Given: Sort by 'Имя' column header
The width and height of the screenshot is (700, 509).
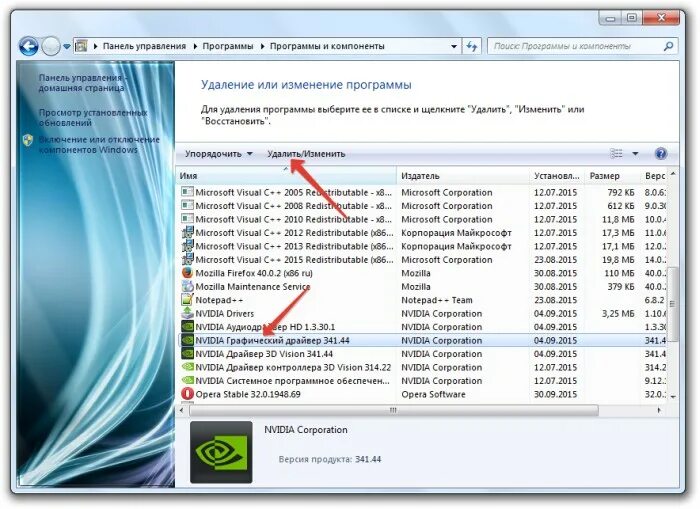Looking at the screenshot, I should click(x=286, y=176).
